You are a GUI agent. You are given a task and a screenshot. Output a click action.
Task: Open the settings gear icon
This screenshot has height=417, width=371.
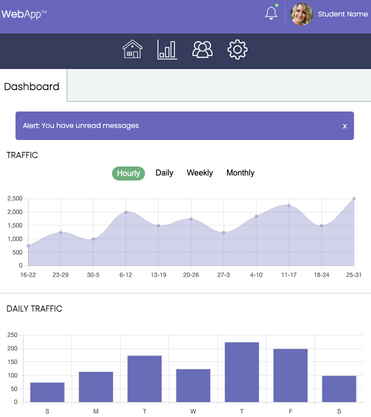coord(237,50)
